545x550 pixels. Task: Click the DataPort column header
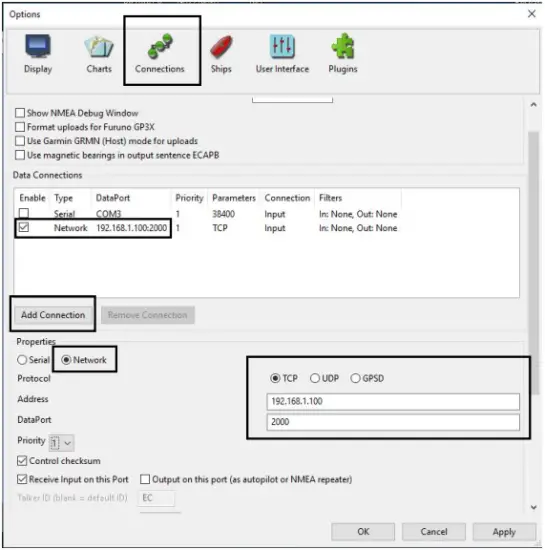coord(113,198)
